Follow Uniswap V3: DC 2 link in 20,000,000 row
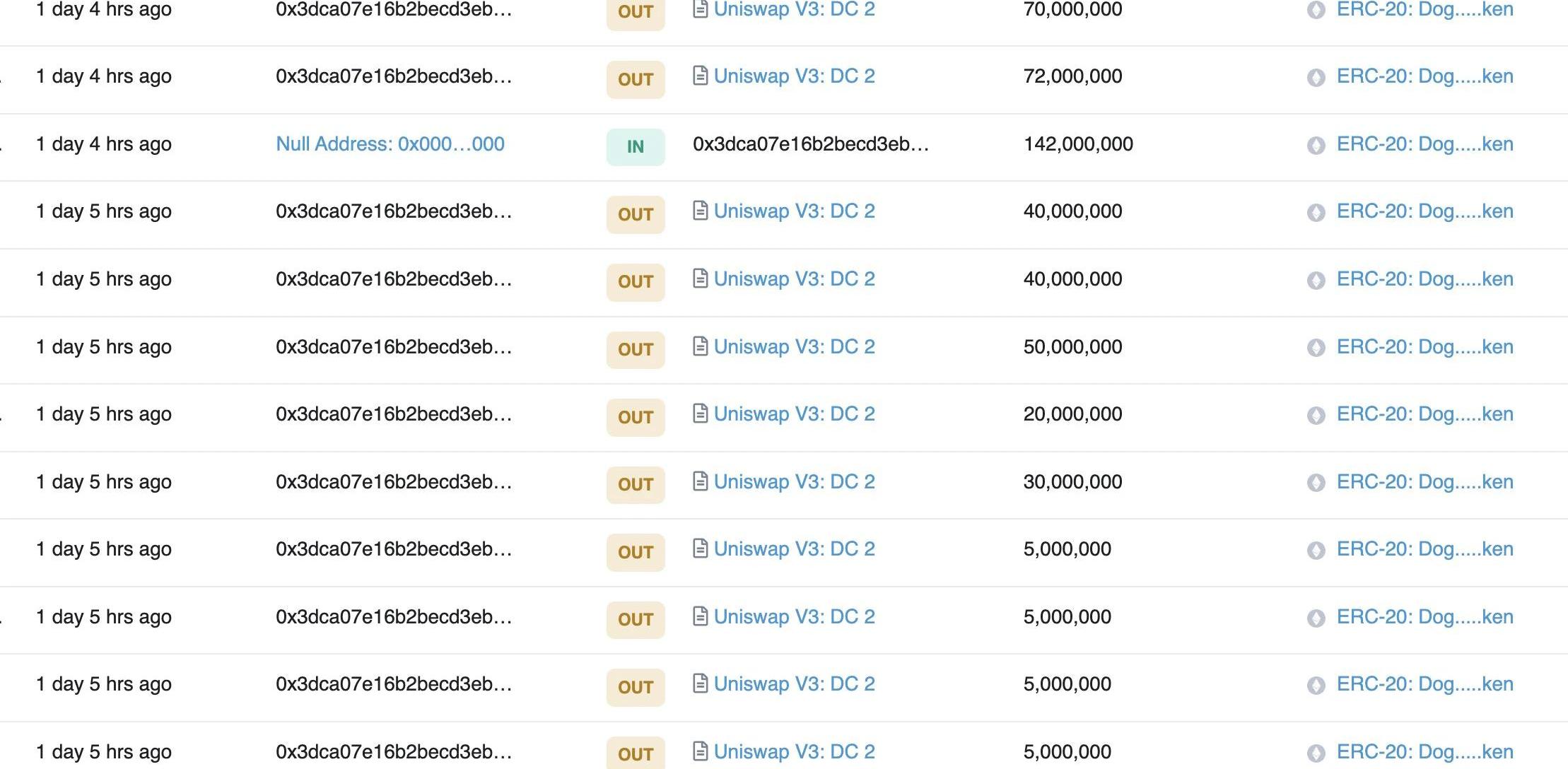This screenshot has width=1568, height=769. [x=794, y=414]
